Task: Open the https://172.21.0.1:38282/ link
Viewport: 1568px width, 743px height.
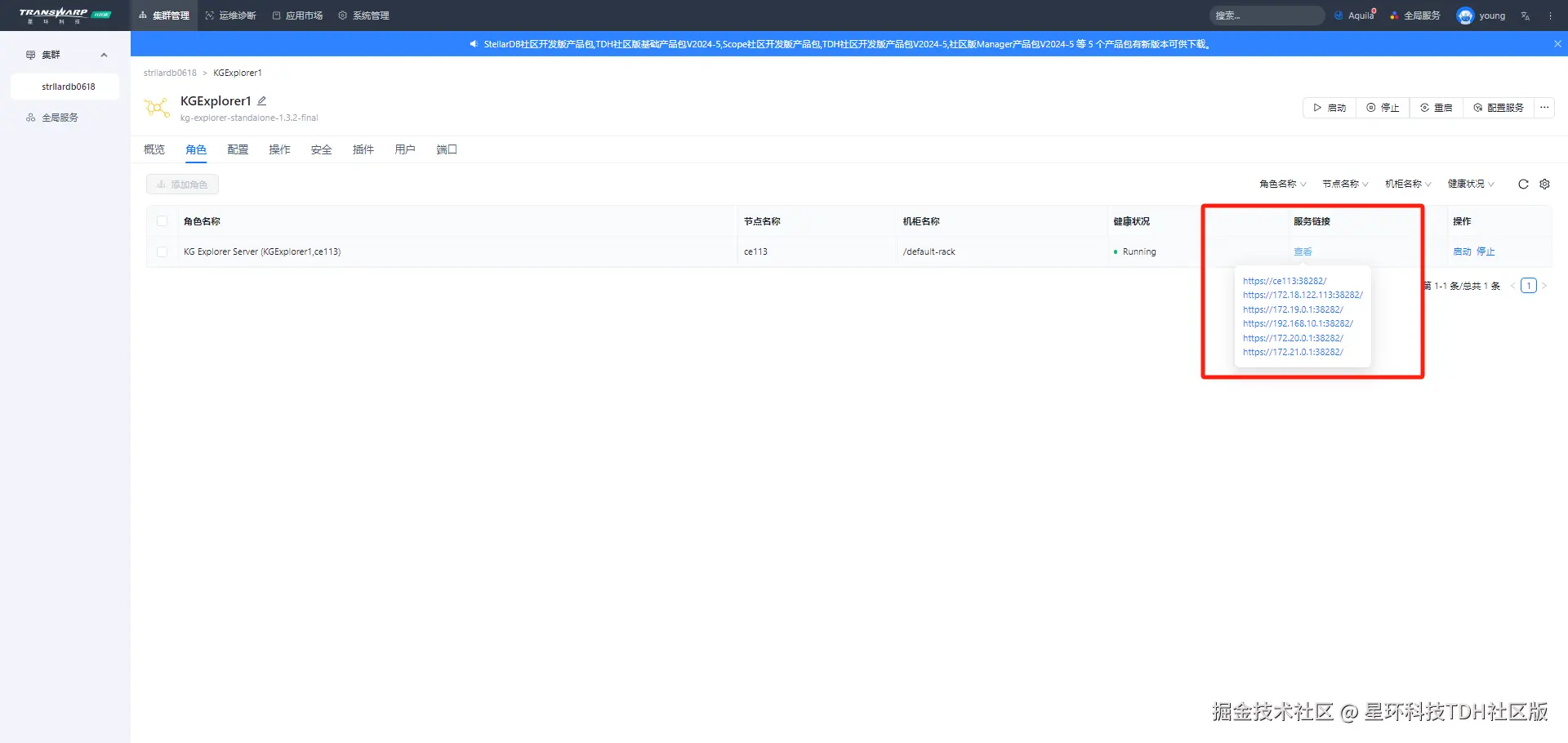Action: [1293, 352]
